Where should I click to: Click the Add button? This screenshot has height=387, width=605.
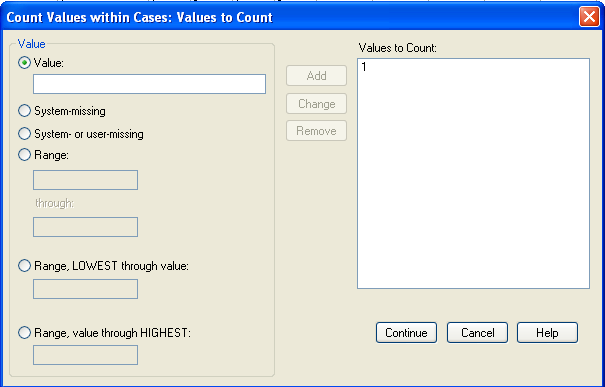[x=316, y=76]
